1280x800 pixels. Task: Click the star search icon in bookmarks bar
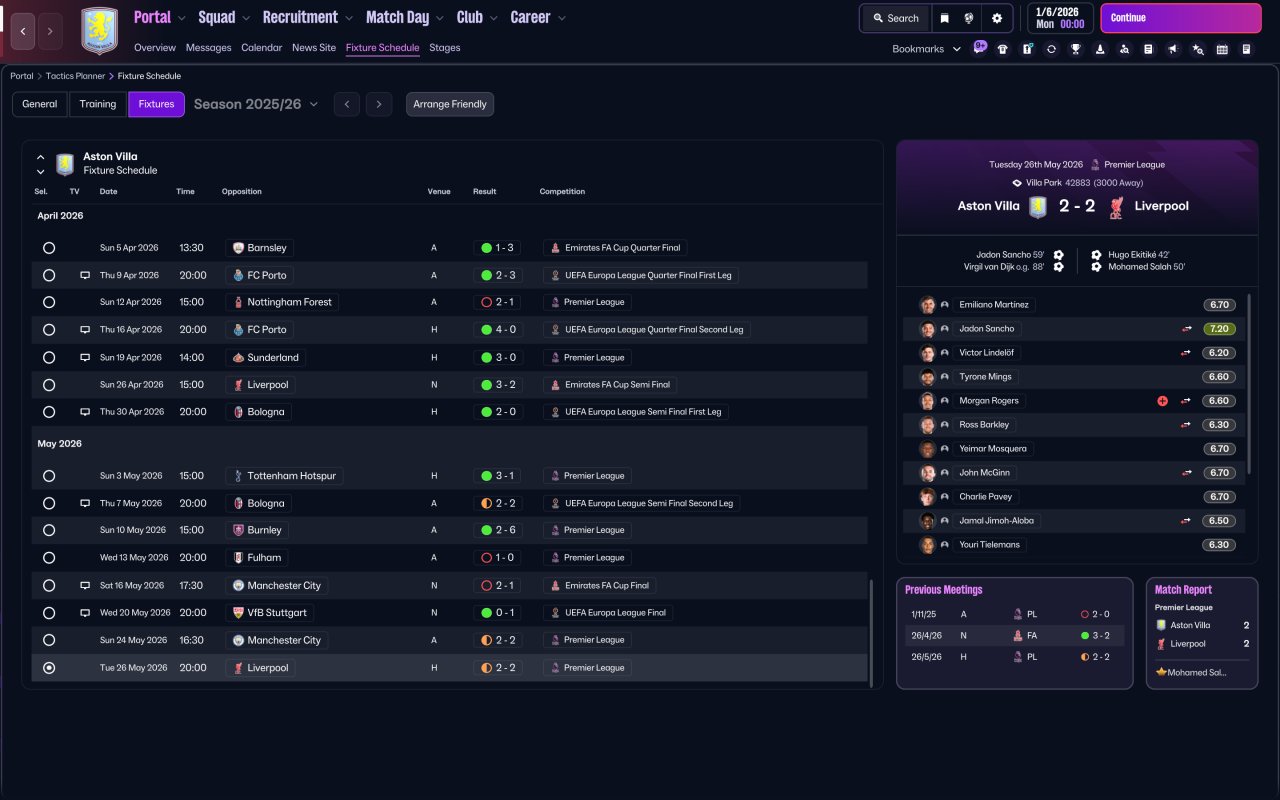coord(1198,49)
